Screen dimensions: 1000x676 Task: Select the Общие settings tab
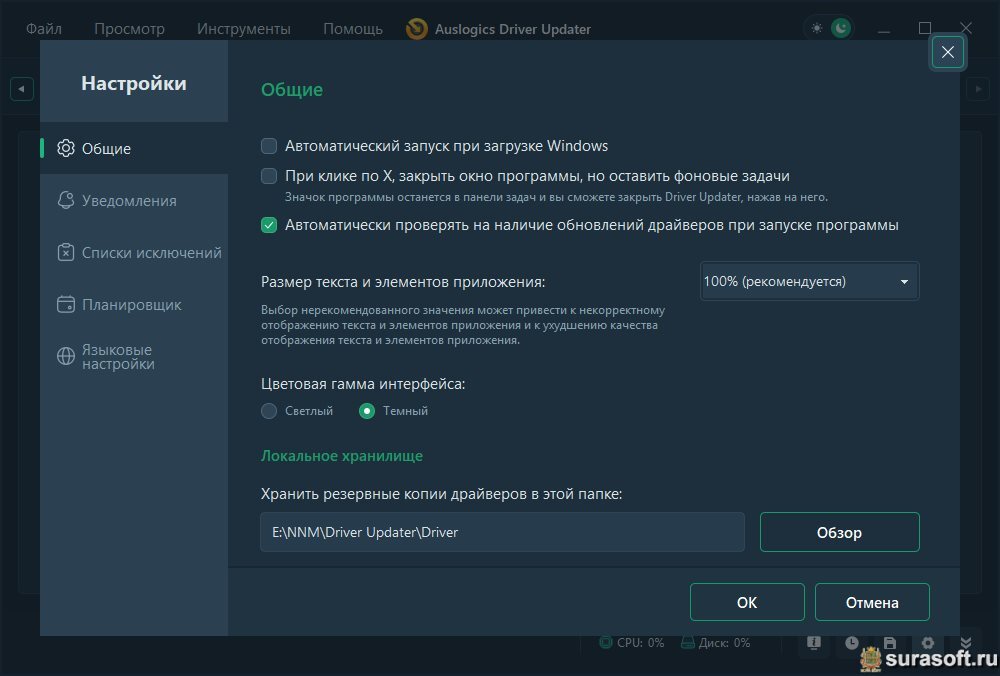click(x=134, y=148)
